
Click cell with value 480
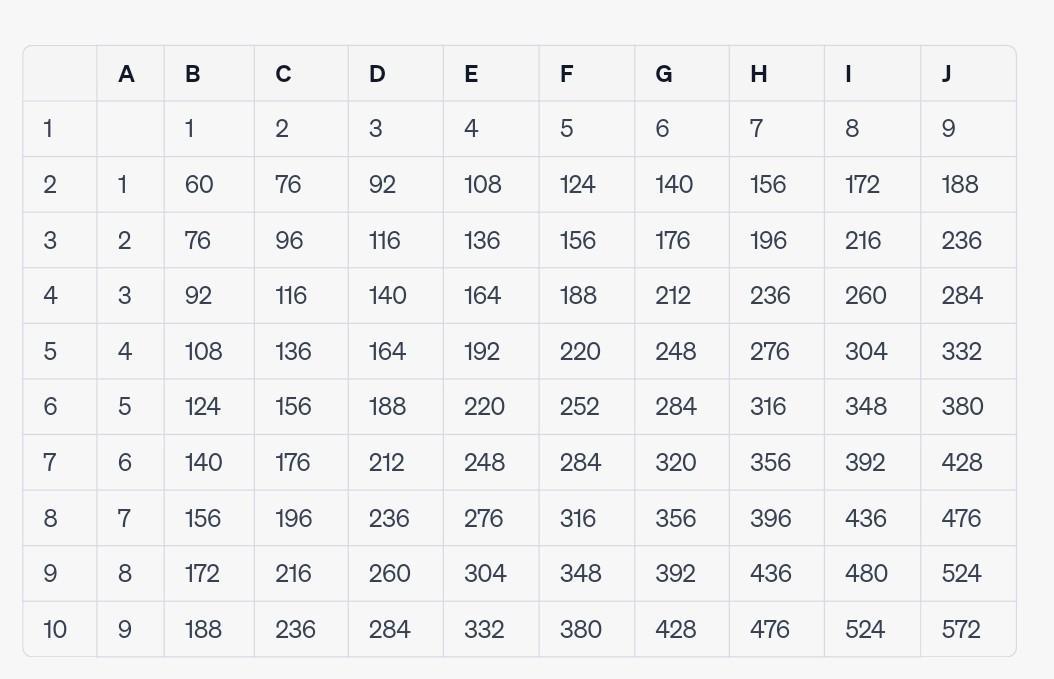tap(873, 573)
